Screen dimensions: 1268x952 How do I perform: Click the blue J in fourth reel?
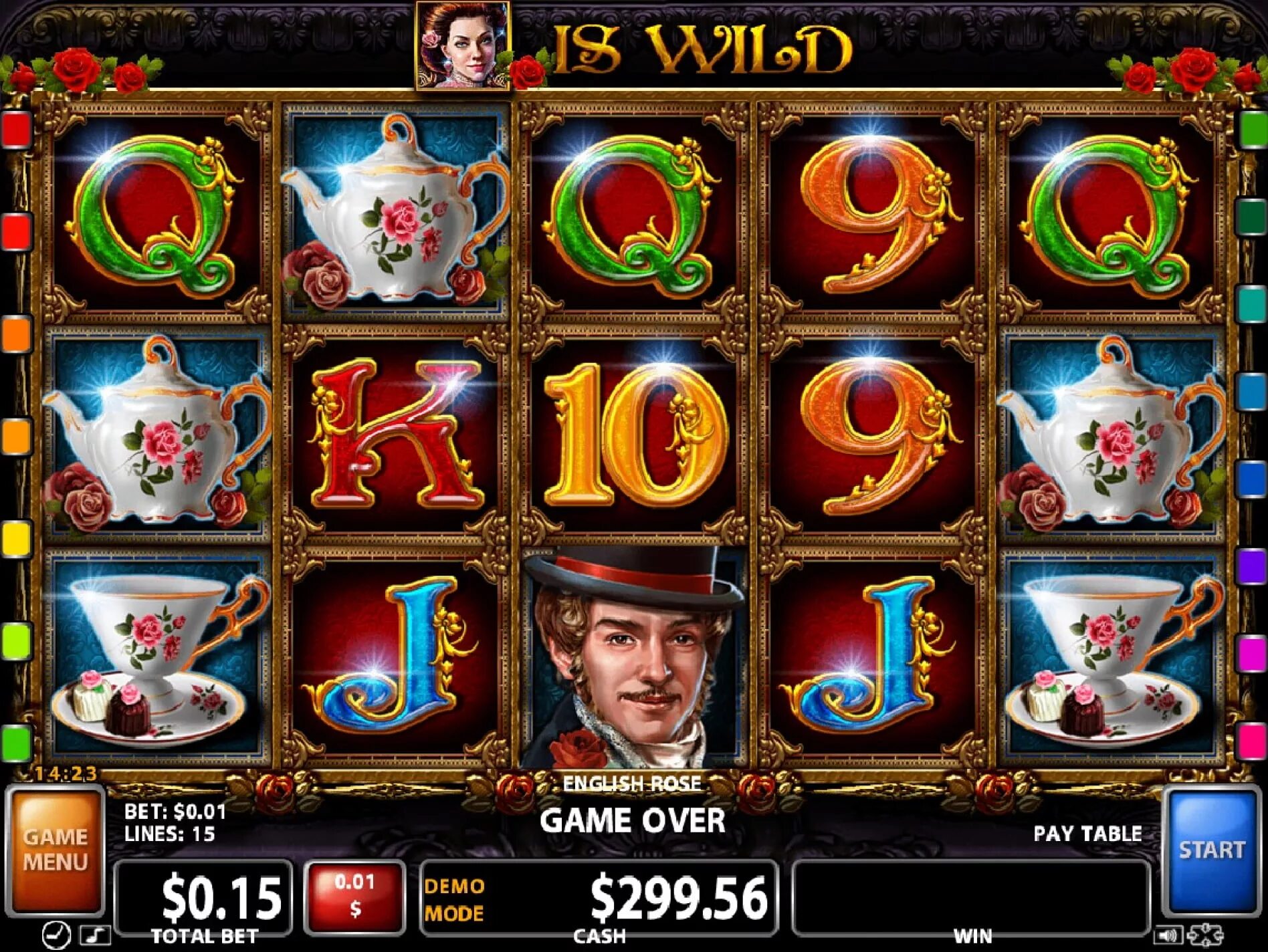point(871,654)
